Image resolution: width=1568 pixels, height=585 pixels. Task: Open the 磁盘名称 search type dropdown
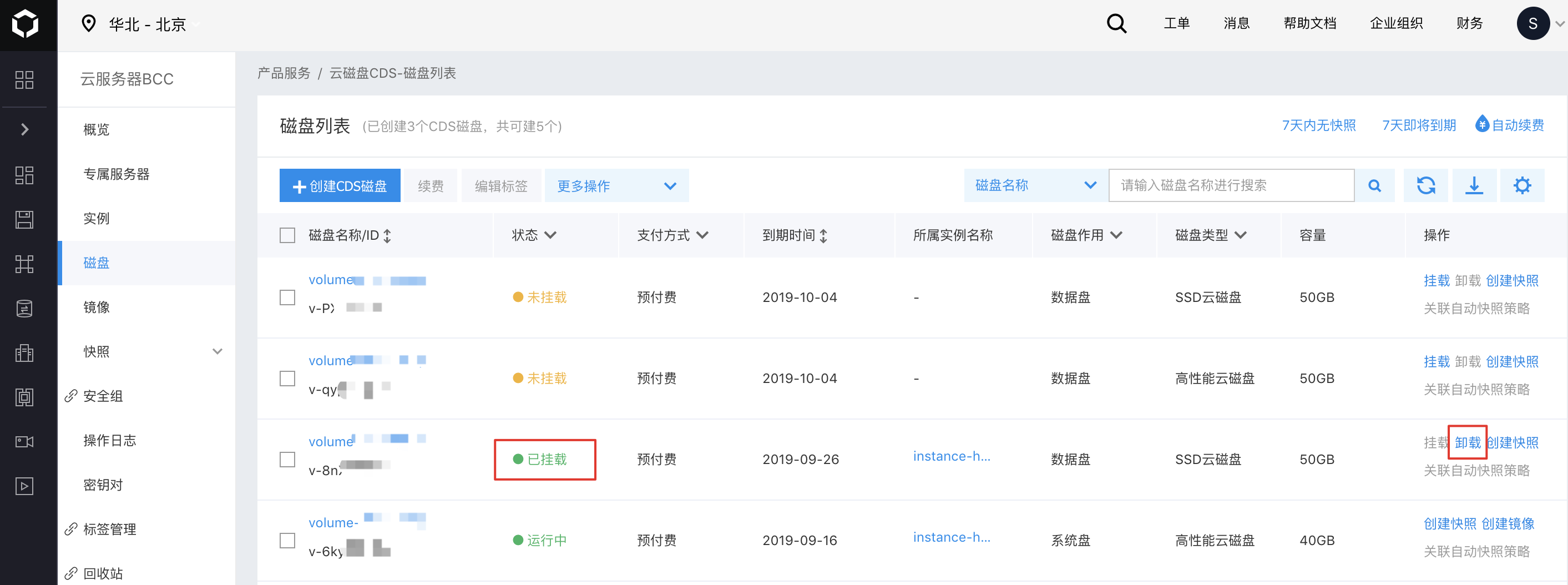[x=1036, y=186]
